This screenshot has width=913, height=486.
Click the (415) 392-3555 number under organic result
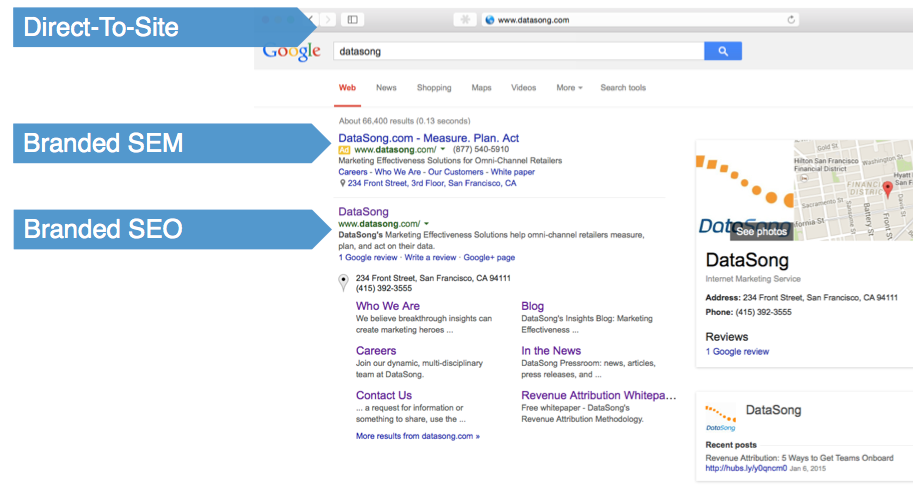(x=384, y=289)
